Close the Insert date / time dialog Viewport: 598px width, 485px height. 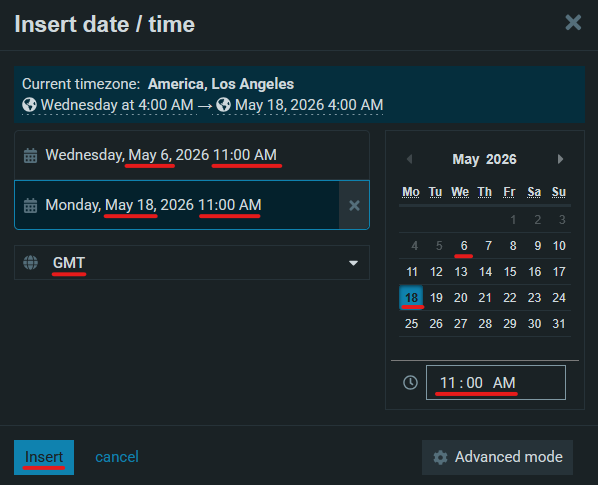point(573,22)
